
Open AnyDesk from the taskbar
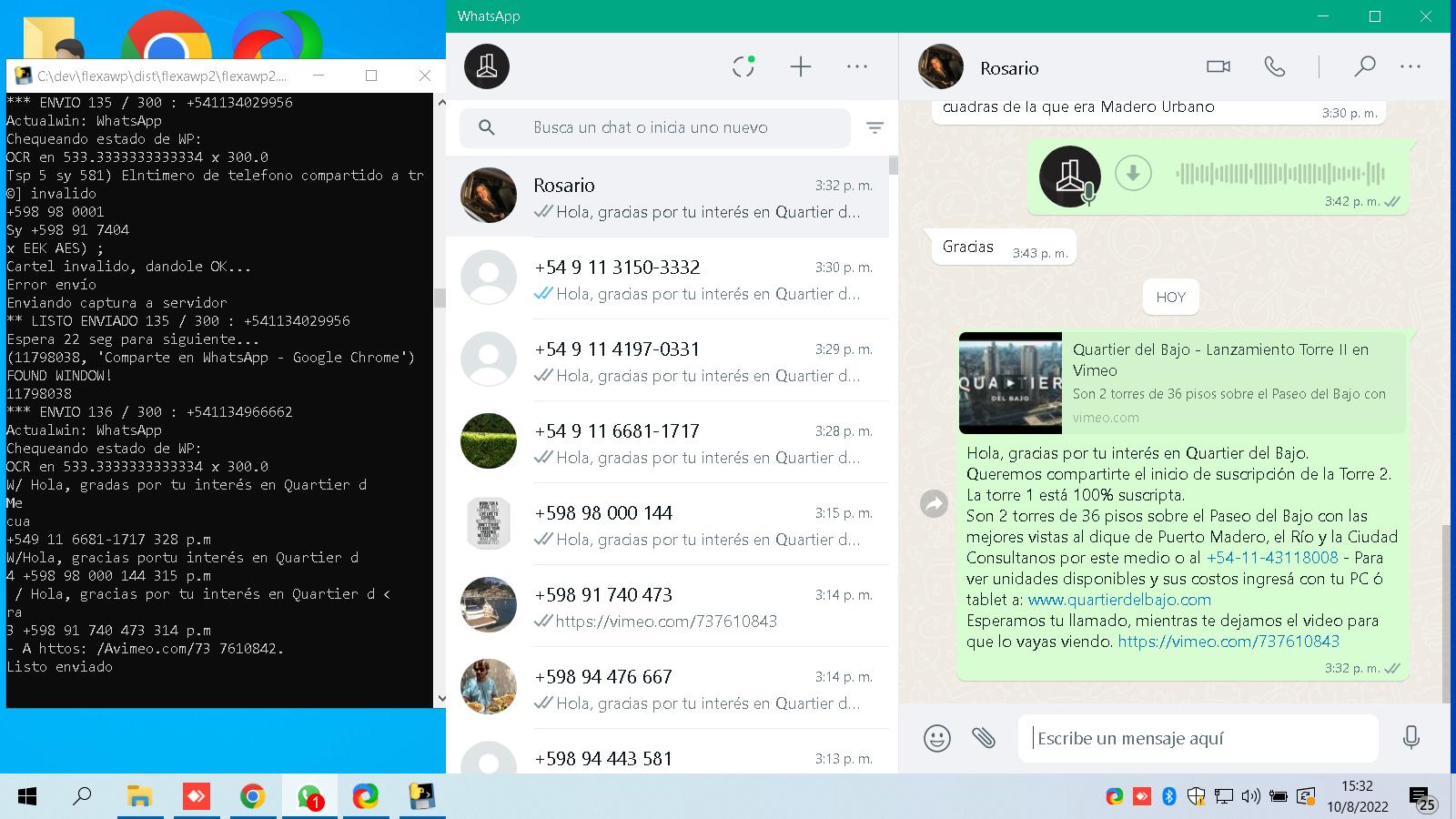[196, 797]
